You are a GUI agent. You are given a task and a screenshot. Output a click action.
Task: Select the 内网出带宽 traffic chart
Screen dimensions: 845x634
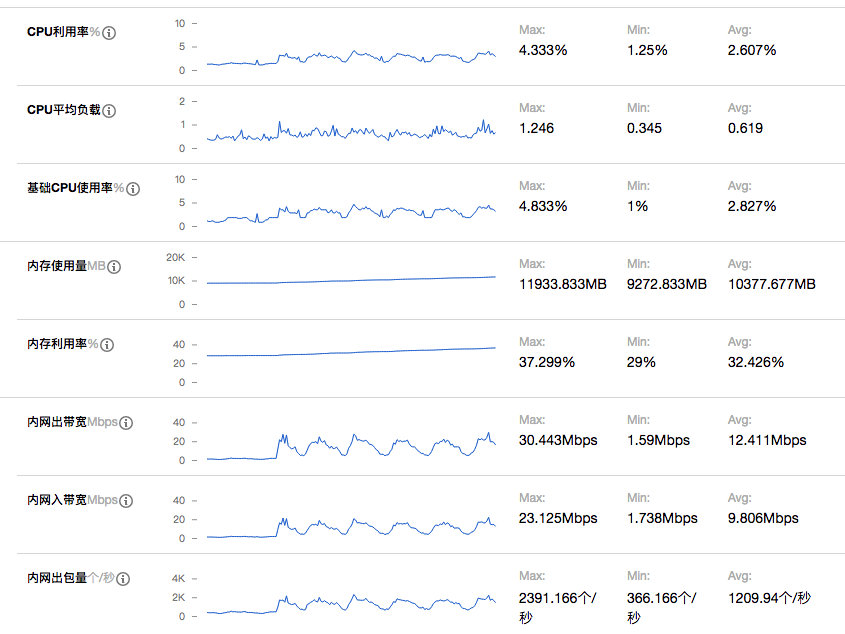[x=350, y=446]
